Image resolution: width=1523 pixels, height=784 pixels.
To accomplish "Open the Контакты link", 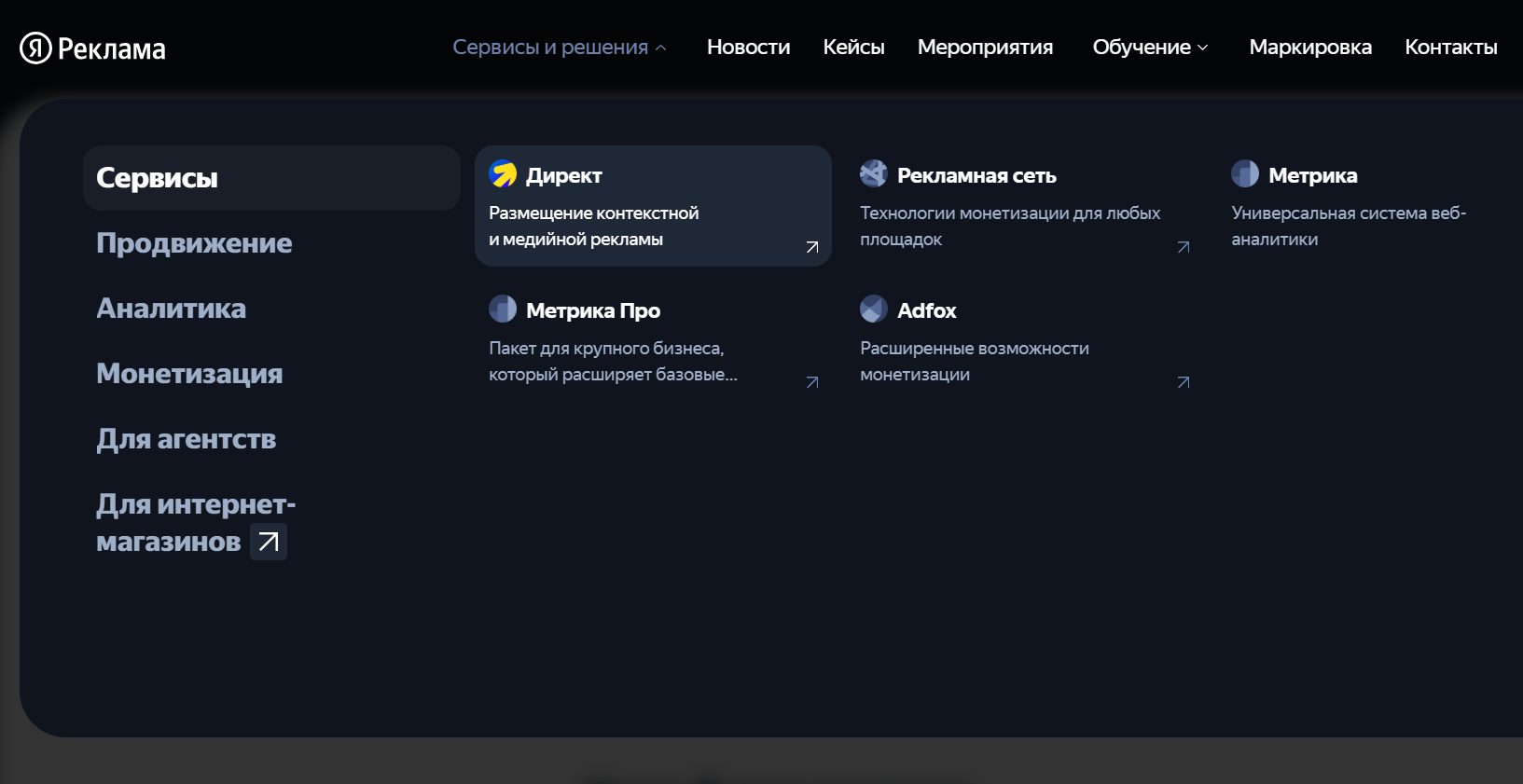I will [1450, 48].
